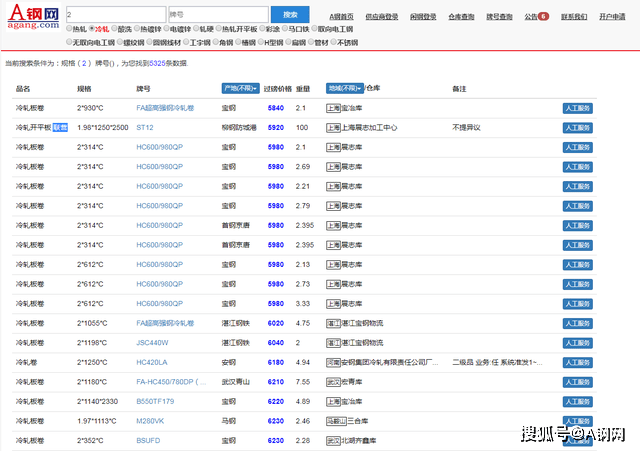Open the 仓库查询 nav link
This screenshot has width=640, height=451.
[461, 17]
